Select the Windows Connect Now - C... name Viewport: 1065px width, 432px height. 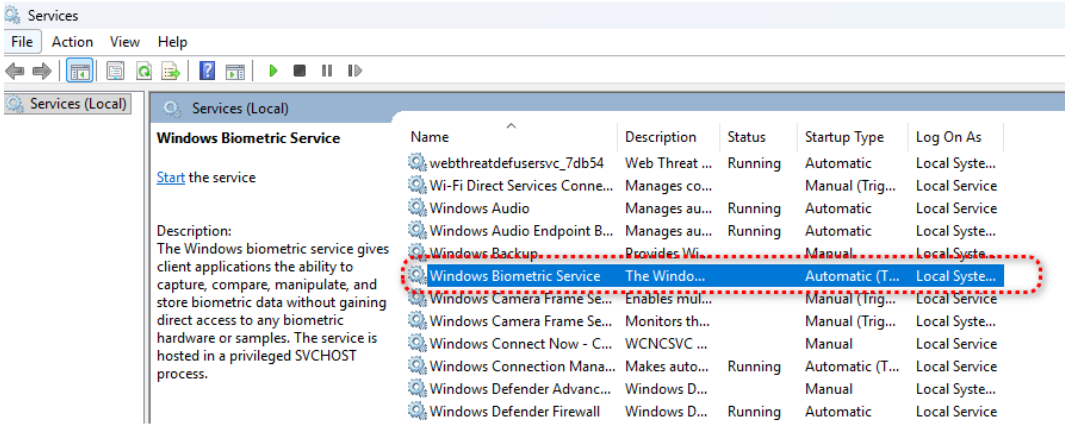521,343
